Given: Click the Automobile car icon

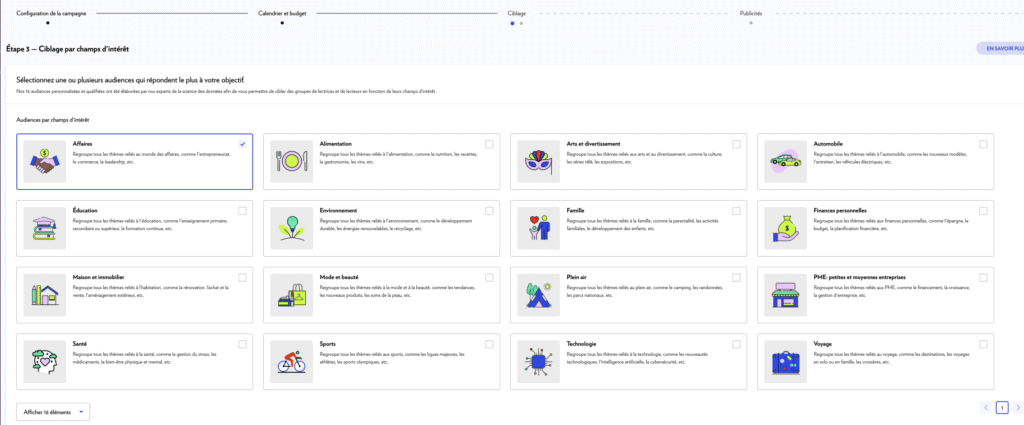Looking at the screenshot, I should click(x=784, y=161).
